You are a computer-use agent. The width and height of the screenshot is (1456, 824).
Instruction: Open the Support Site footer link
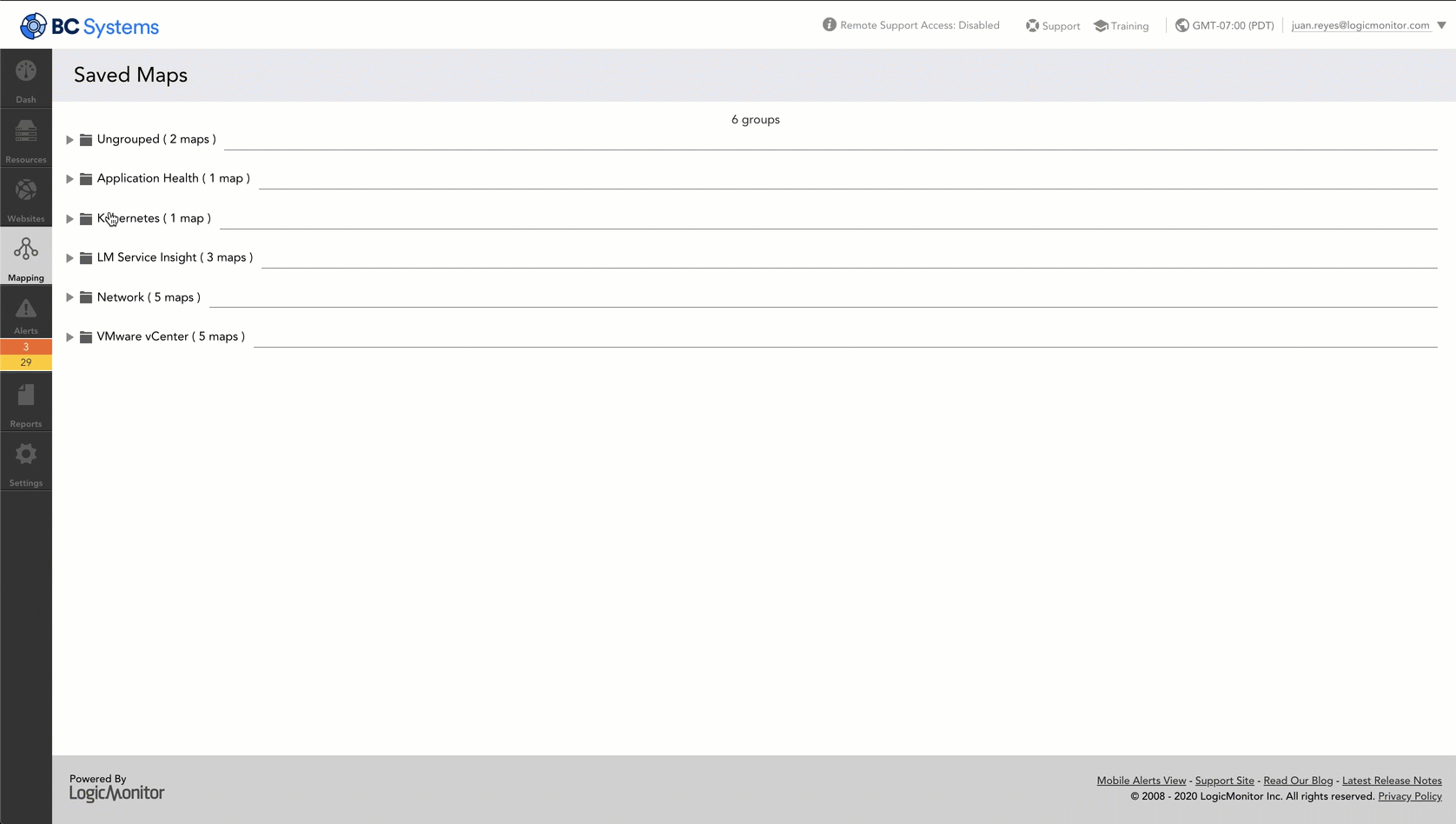(1224, 781)
